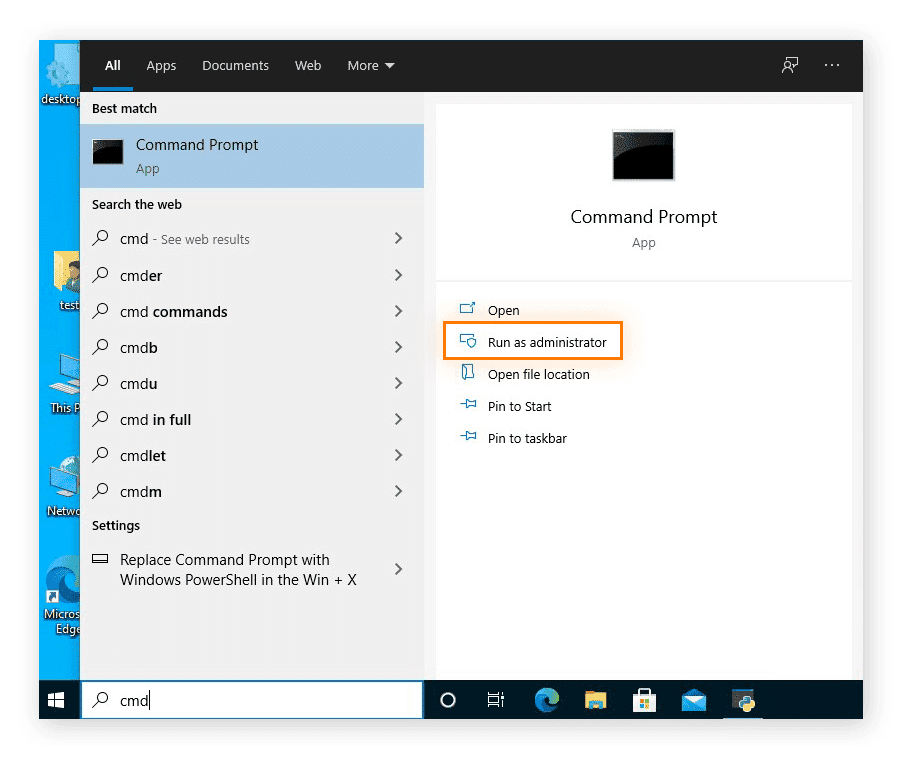Choose the cmdm suggestion
The width and height of the screenshot is (902, 757).
pos(252,491)
